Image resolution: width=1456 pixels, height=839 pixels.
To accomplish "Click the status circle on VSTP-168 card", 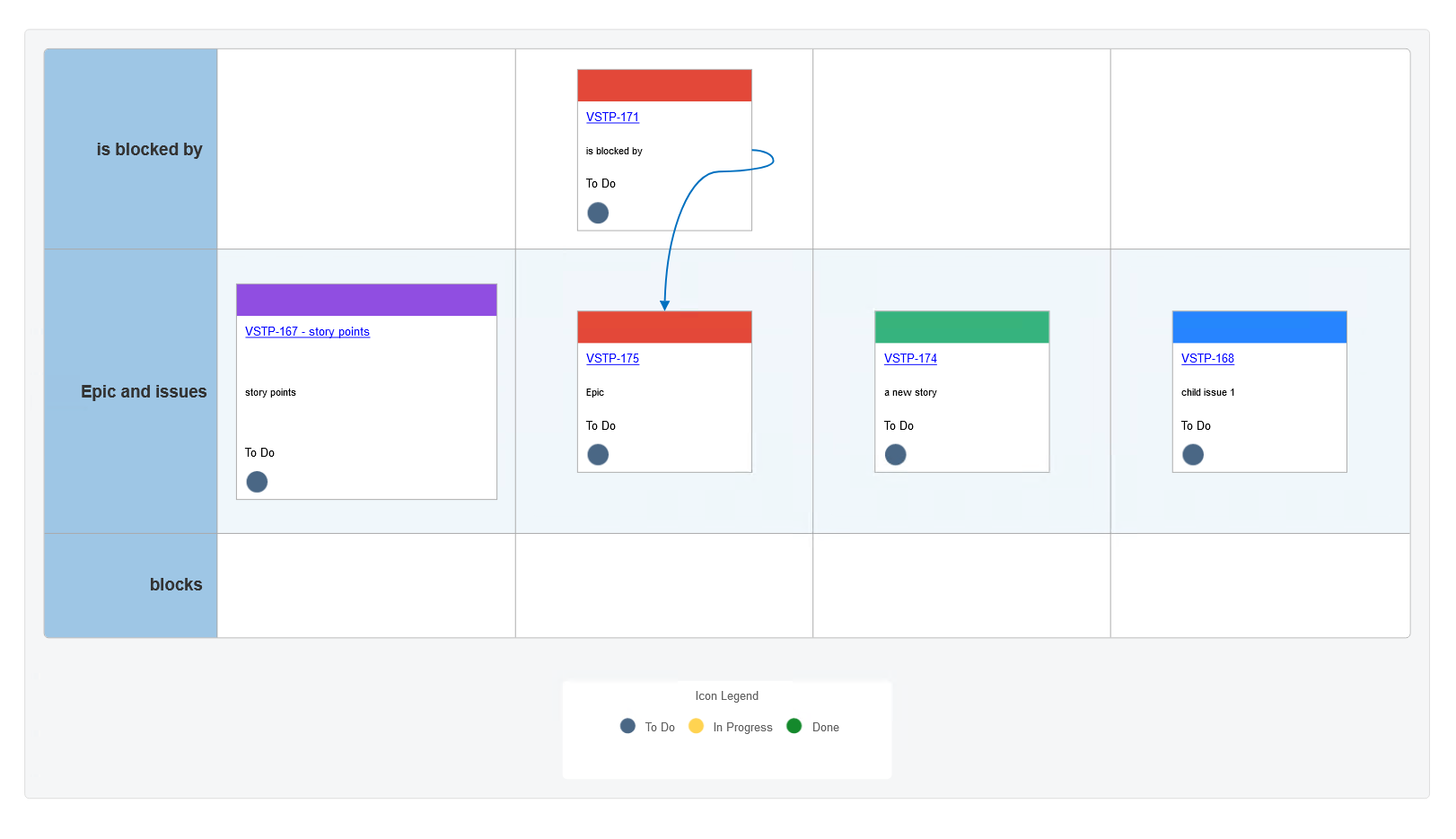I will tap(1193, 455).
